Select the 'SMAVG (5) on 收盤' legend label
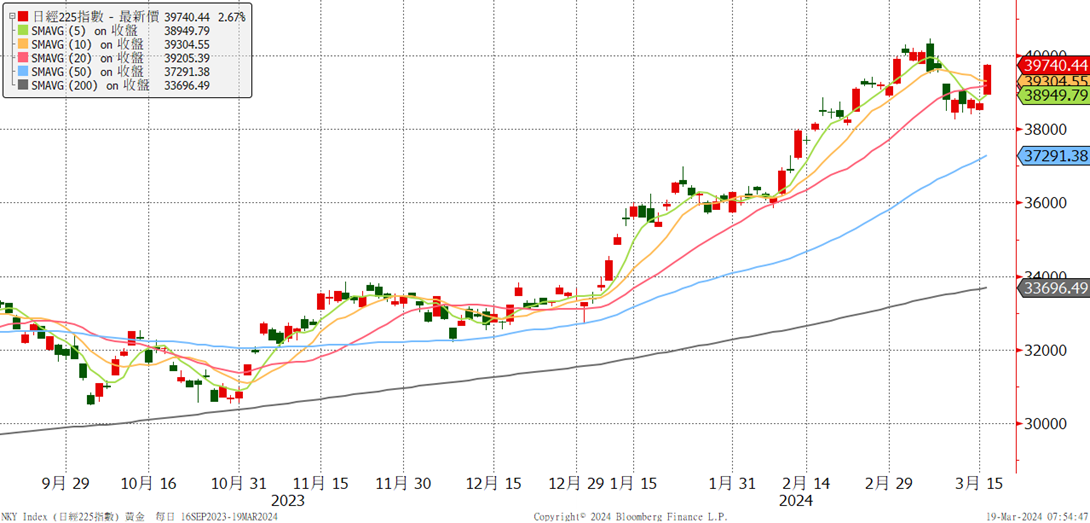Screen dimensions: 1090x523 point(84,29)
